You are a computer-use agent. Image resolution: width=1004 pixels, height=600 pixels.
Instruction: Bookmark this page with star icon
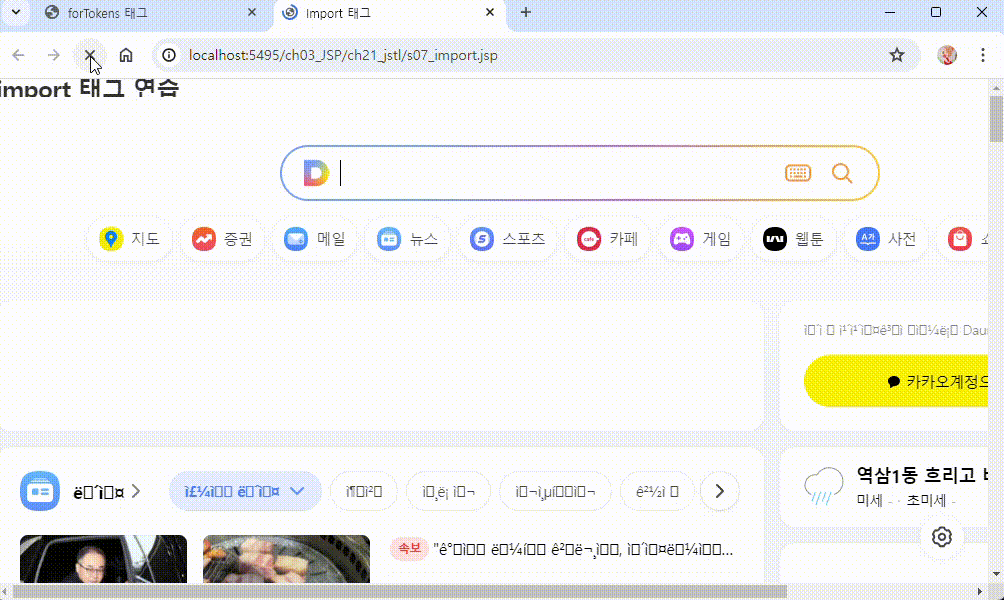tap(896, 55)
